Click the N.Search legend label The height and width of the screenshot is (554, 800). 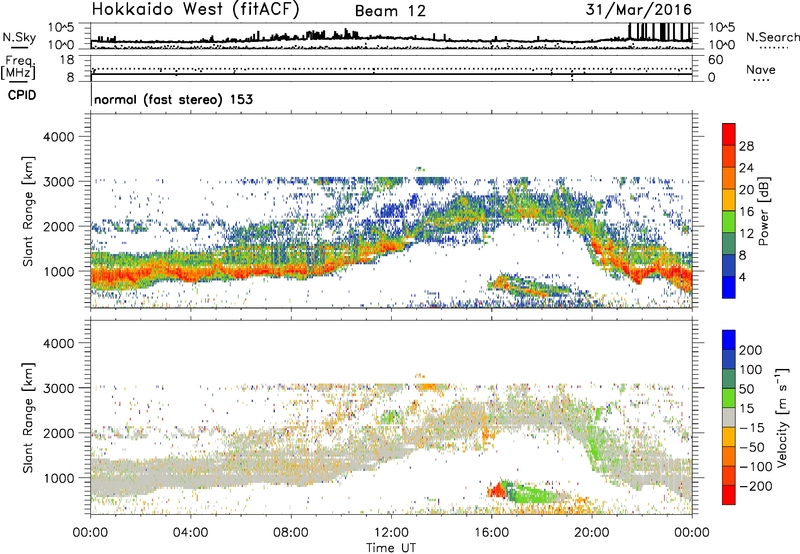pos(772,37)
